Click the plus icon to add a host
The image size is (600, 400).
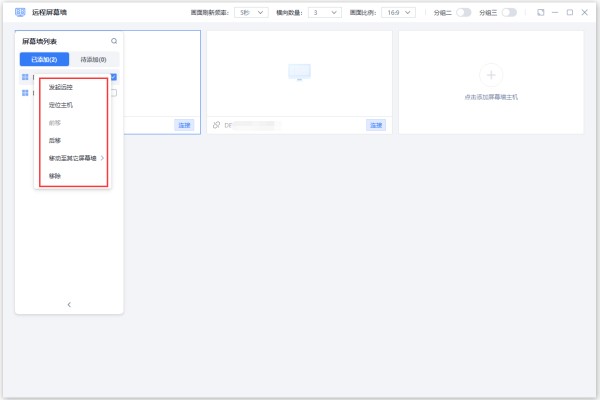pyautogui.click(x=491, y=75)
